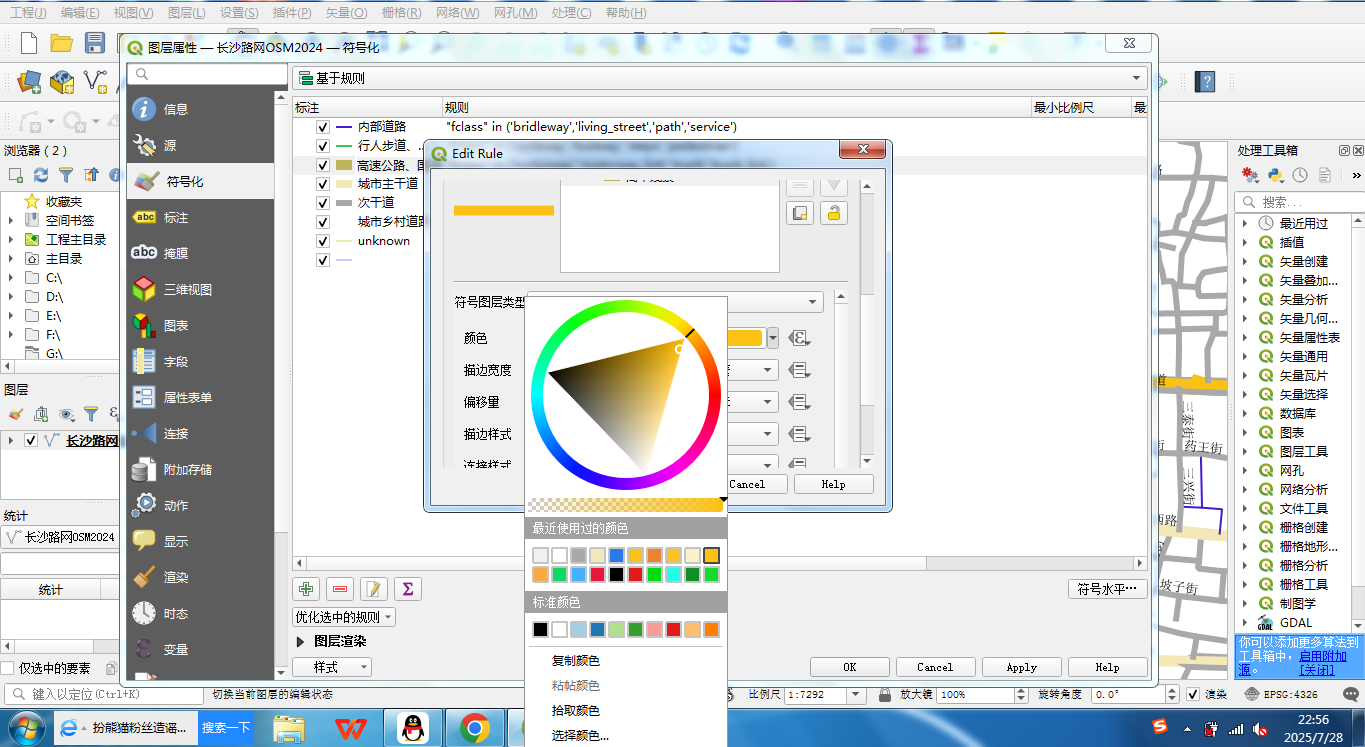Click the lock symbol layer icon

click(x=833, y=212)
